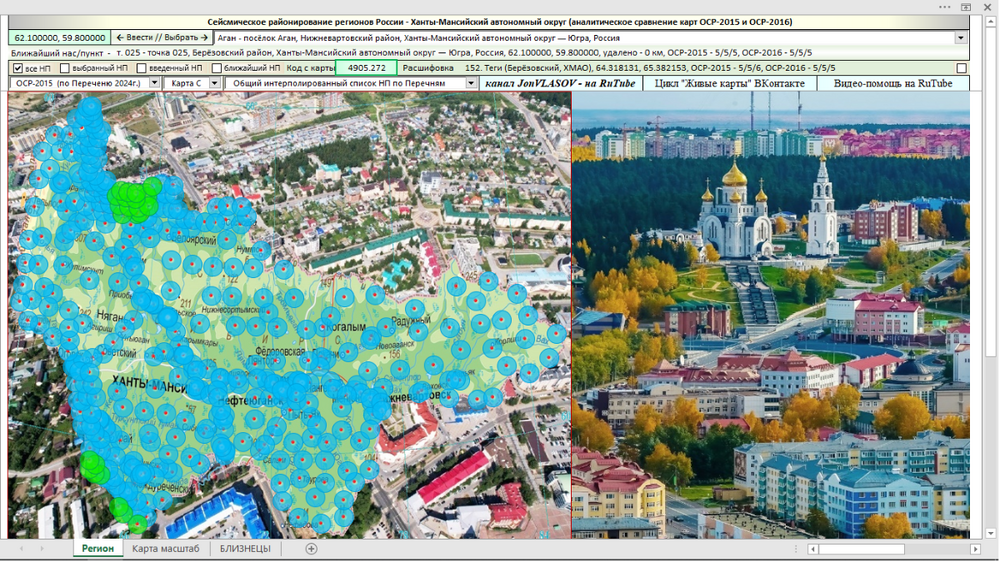Click the coordinates input field 62.100000, 59.800000
The height and width of the screenshot is (562, 1000).
tap(60, 38)
